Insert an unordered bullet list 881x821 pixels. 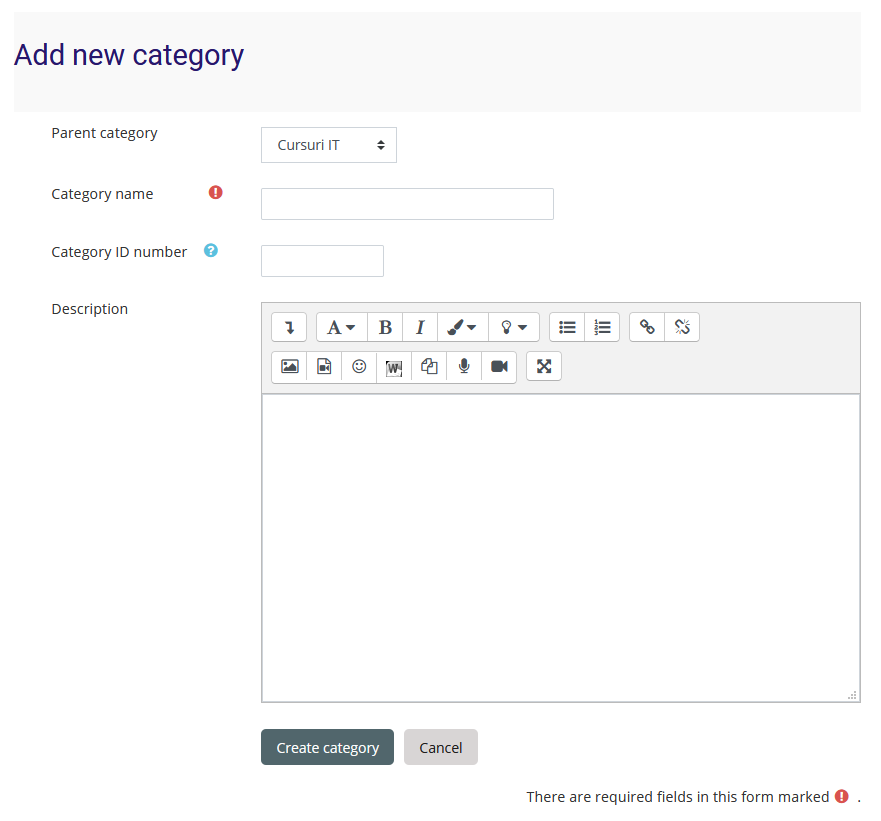tap(567, 327)
